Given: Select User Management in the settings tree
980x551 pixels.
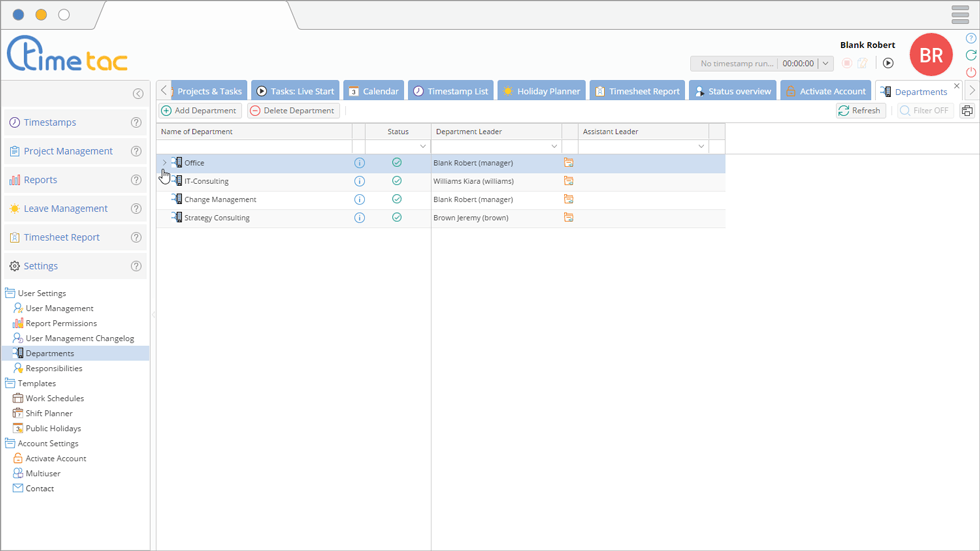Looking at the screenshot, I should pos(59,308).
